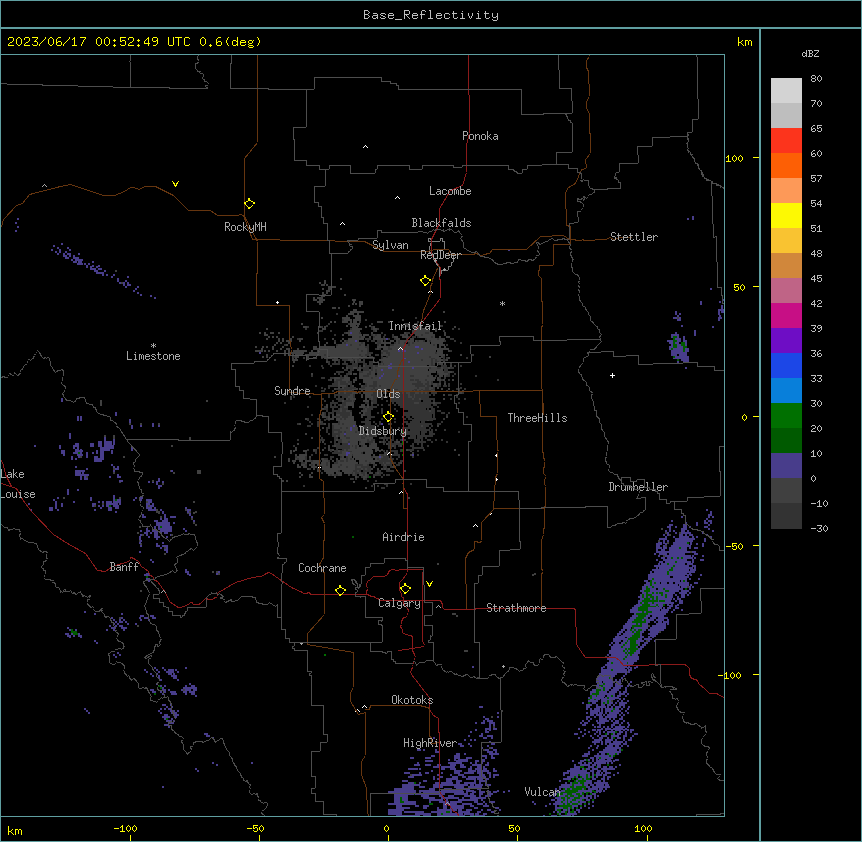862x842 pixels.
Task: Click the HighRiver map label
Action: (x=430, y=743)
